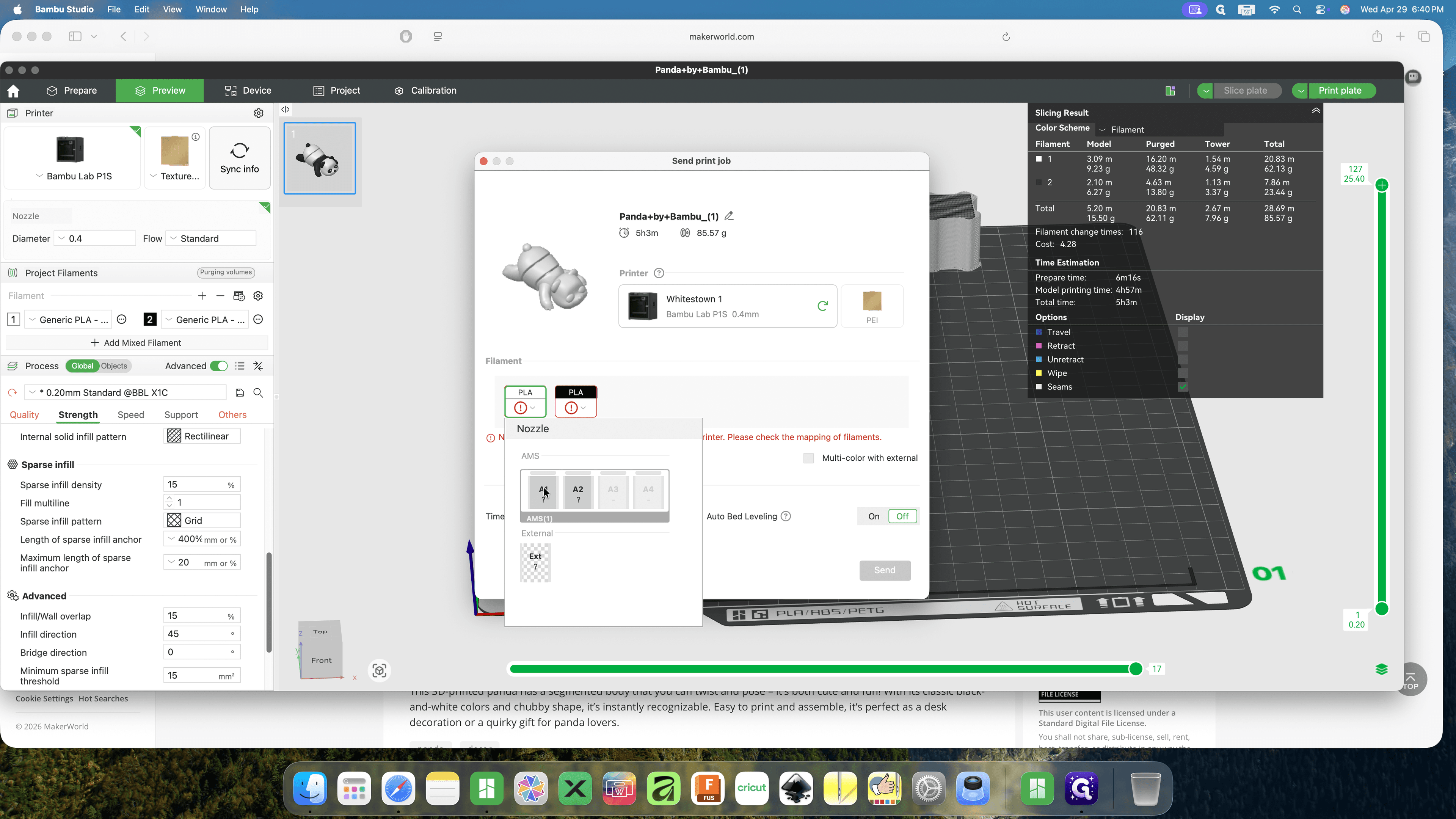
Task: Remove a filament with minus icon
Action: (220, 296)
